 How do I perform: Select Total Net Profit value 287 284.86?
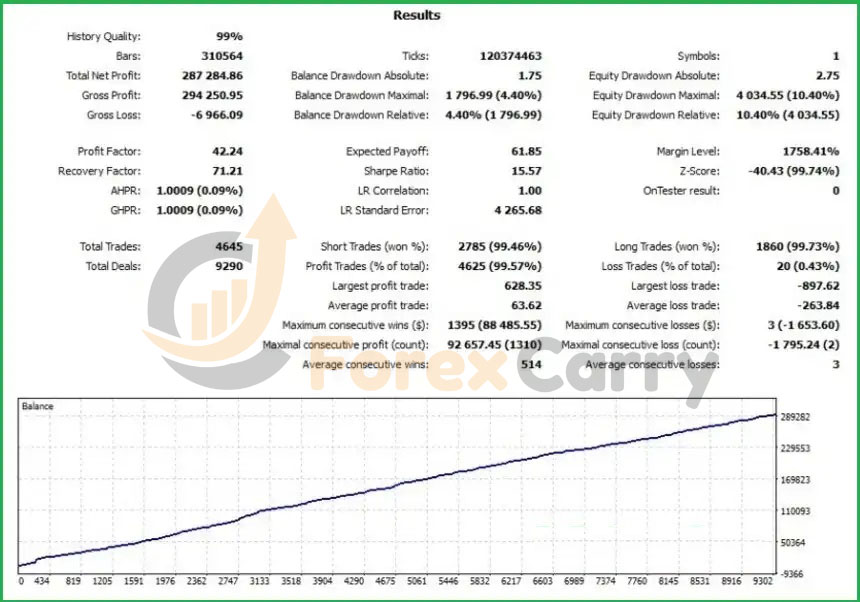click(x=212, y=76)
